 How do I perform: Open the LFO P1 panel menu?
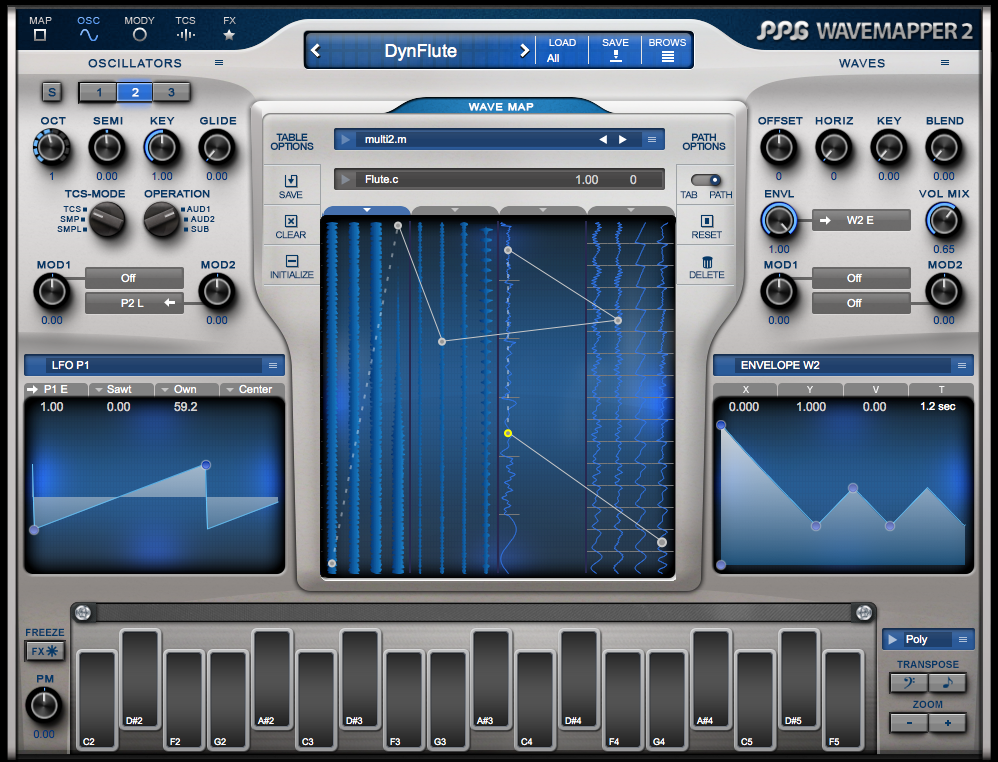click(272, 365)
